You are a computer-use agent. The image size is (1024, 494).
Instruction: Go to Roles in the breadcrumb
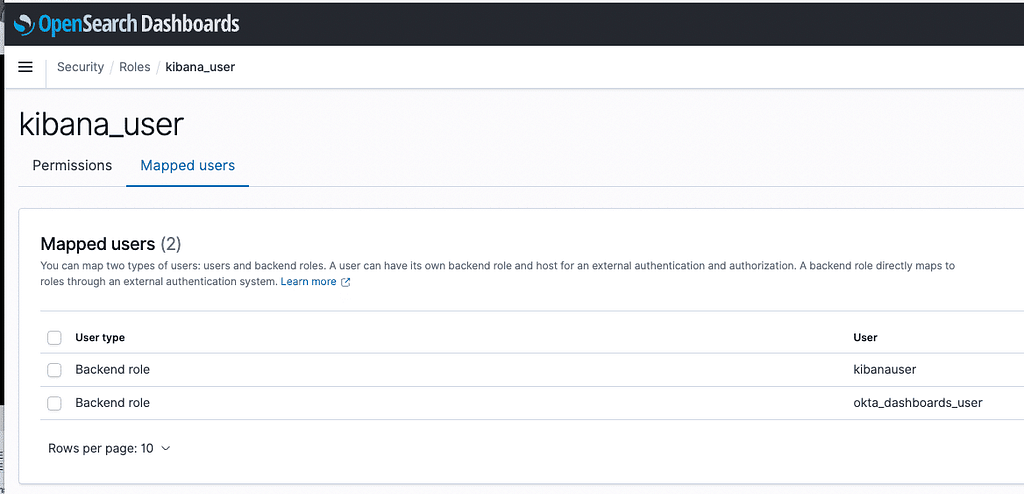[135, 67]
